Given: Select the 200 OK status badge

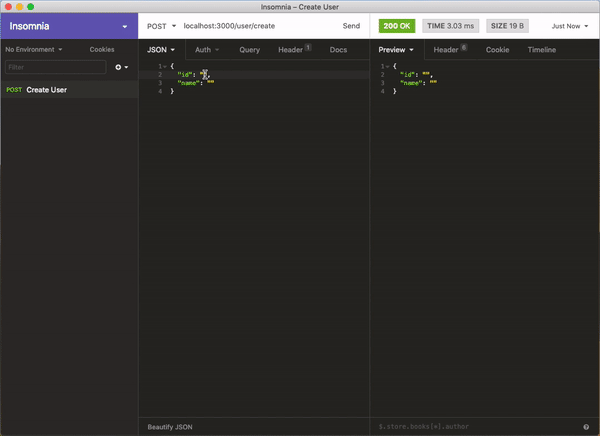Looking at the screenshot, I should tap(397, 26).
